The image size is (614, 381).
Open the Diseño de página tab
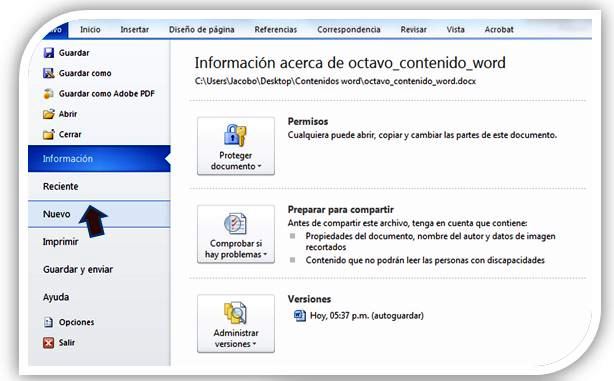(202, 29)
